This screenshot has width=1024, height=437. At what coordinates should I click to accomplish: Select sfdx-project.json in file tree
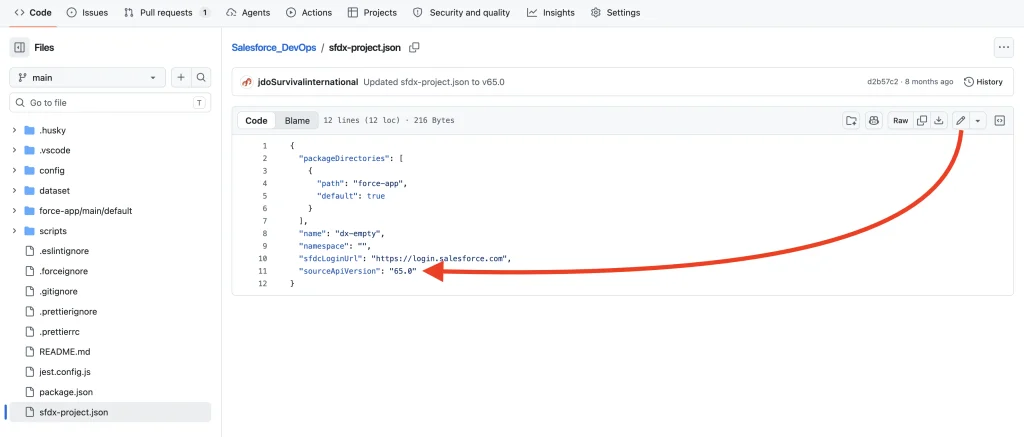click(x=108, y=412)
